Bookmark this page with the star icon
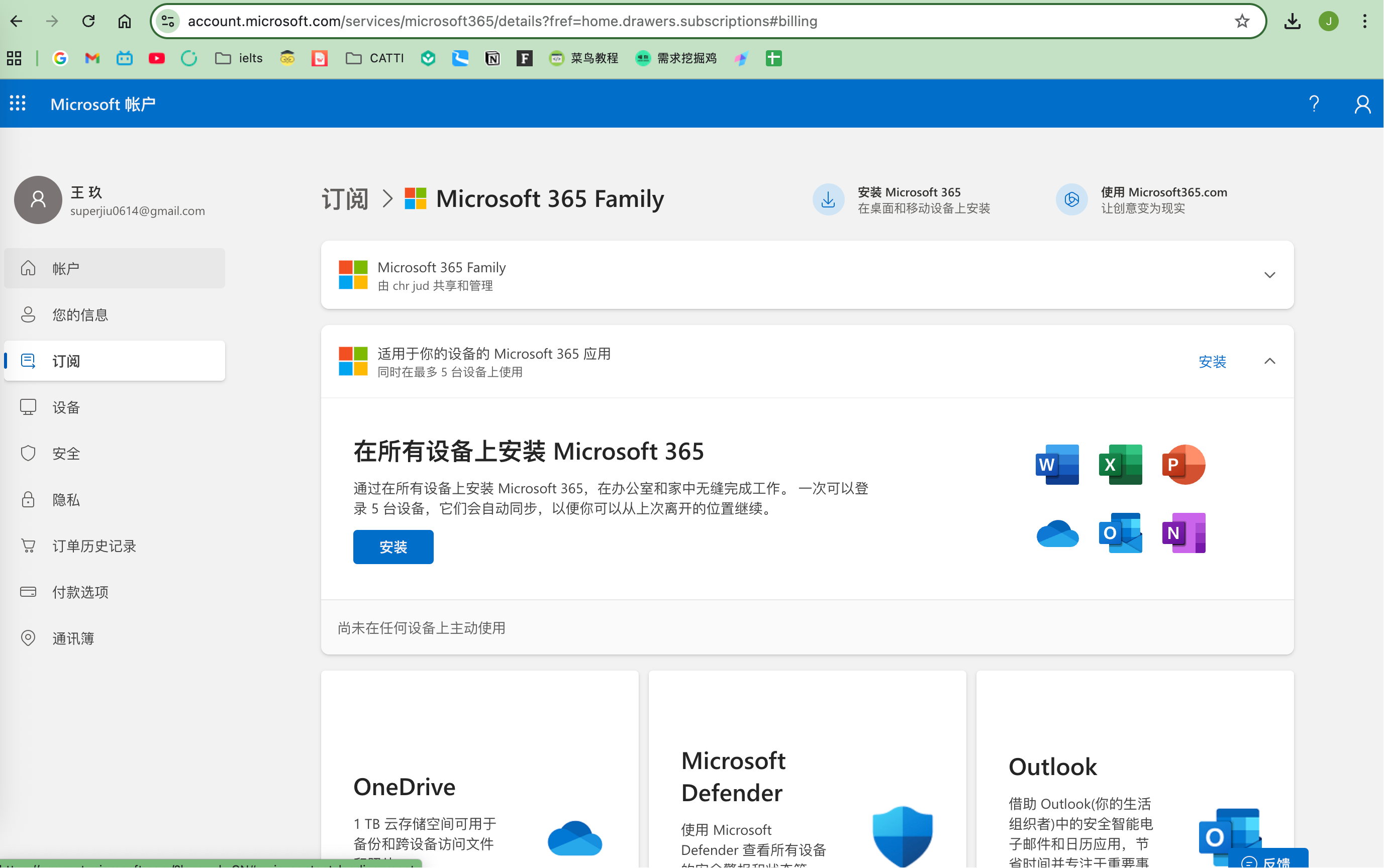The width and height of the screenshot is (1384, 868). [1242, 21]
